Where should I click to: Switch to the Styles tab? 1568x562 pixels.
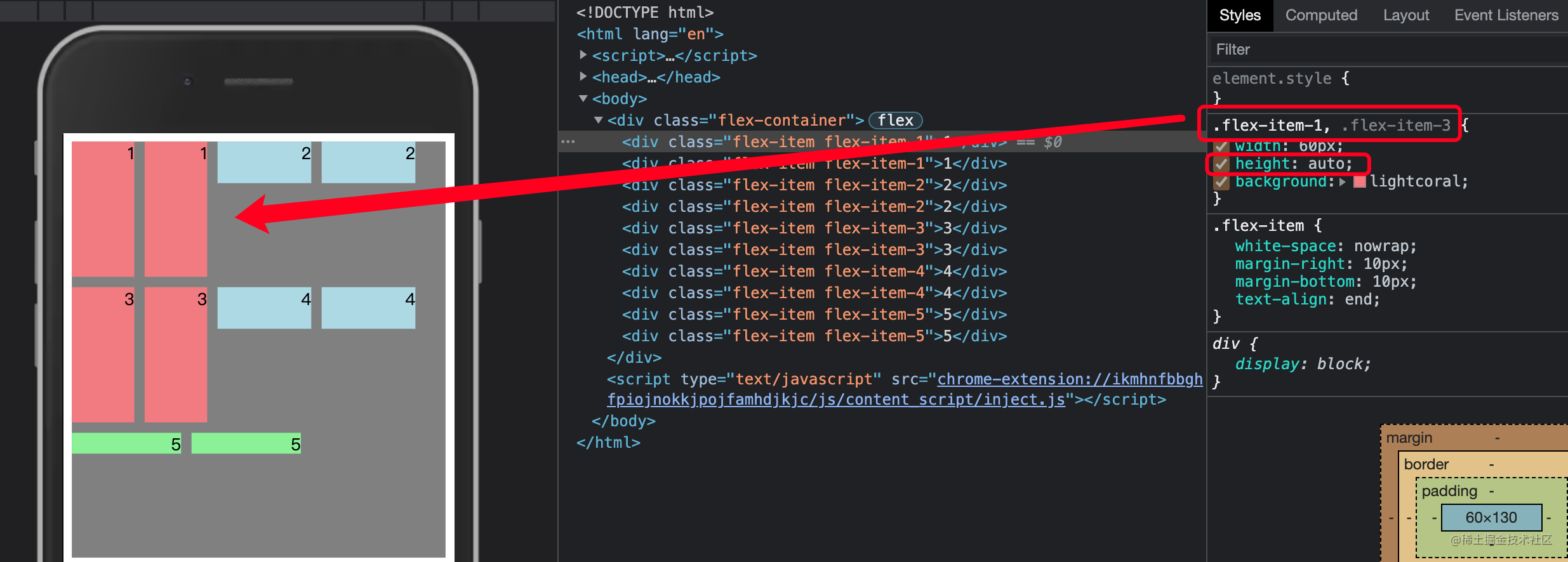(1240, 15)
